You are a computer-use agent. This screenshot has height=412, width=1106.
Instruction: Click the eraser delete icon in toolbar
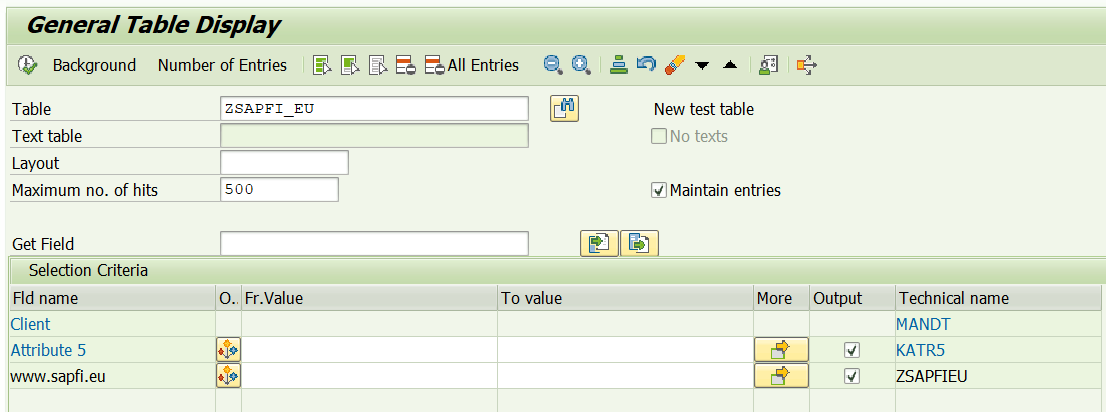[x=674, y=65]
